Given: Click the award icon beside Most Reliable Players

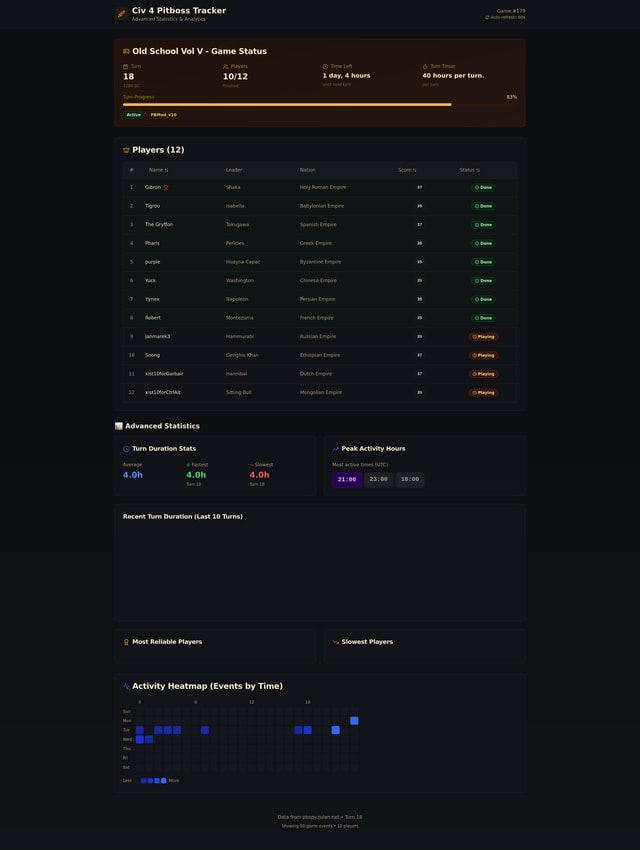Looking at the screenshot, I should [126, 642].
